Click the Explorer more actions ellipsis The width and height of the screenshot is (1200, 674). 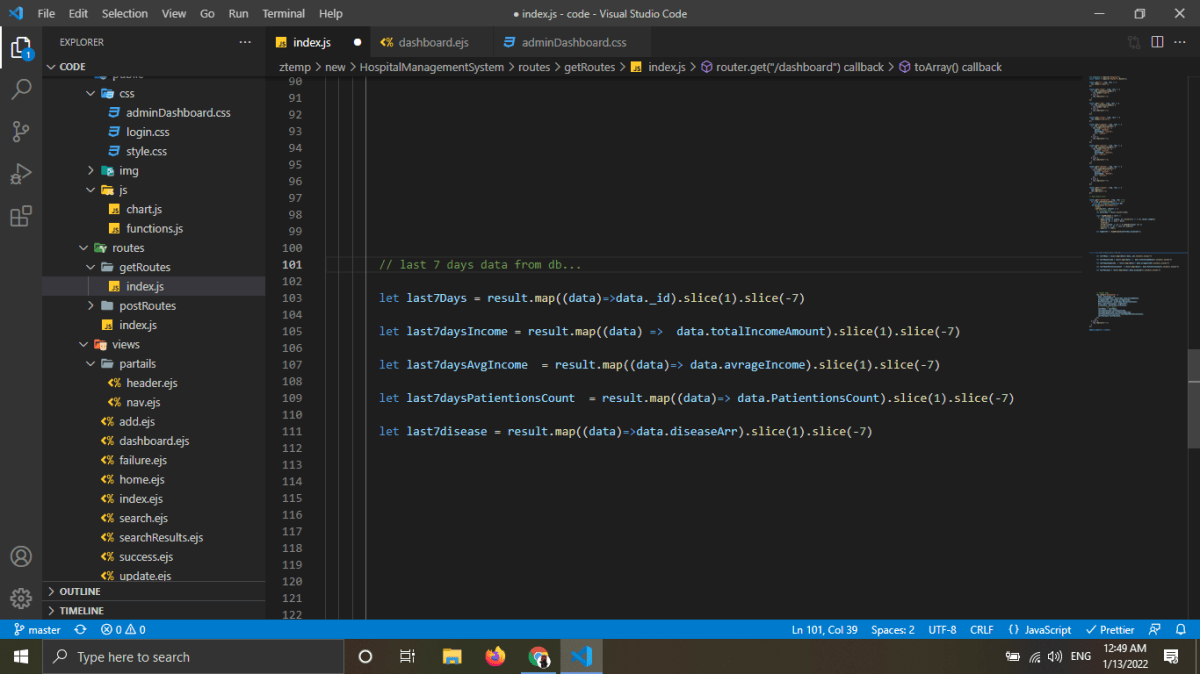point(245,42)
